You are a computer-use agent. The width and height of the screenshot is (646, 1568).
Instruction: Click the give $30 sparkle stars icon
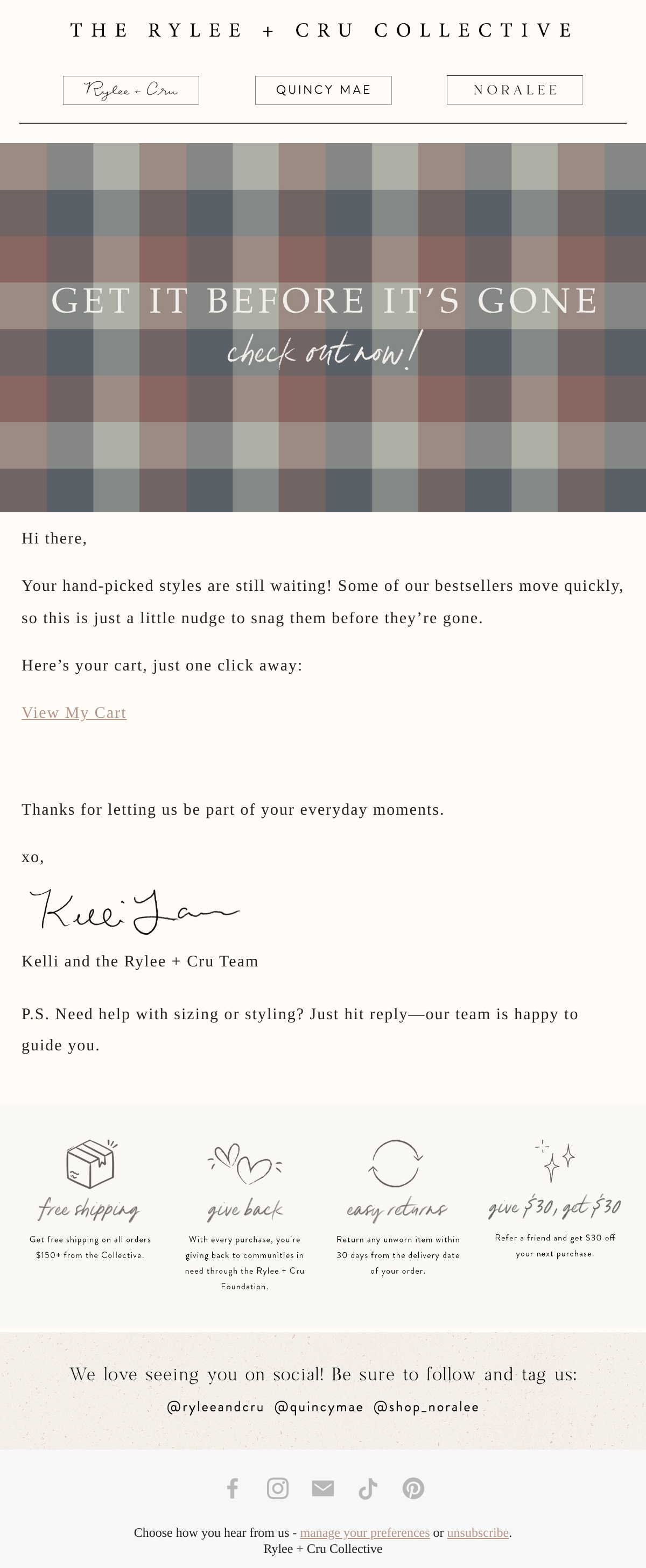click(x=554, y=1161)
